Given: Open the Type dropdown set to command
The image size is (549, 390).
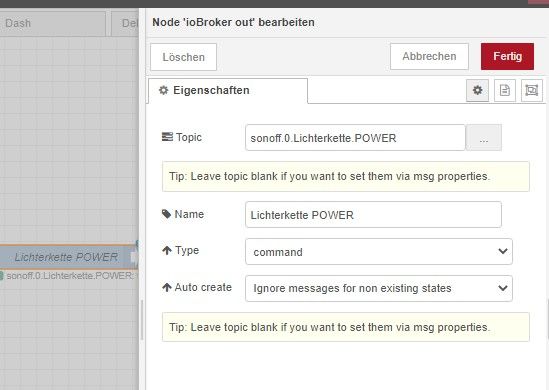Looking at the screenshot, I should [x=379, y=251].
